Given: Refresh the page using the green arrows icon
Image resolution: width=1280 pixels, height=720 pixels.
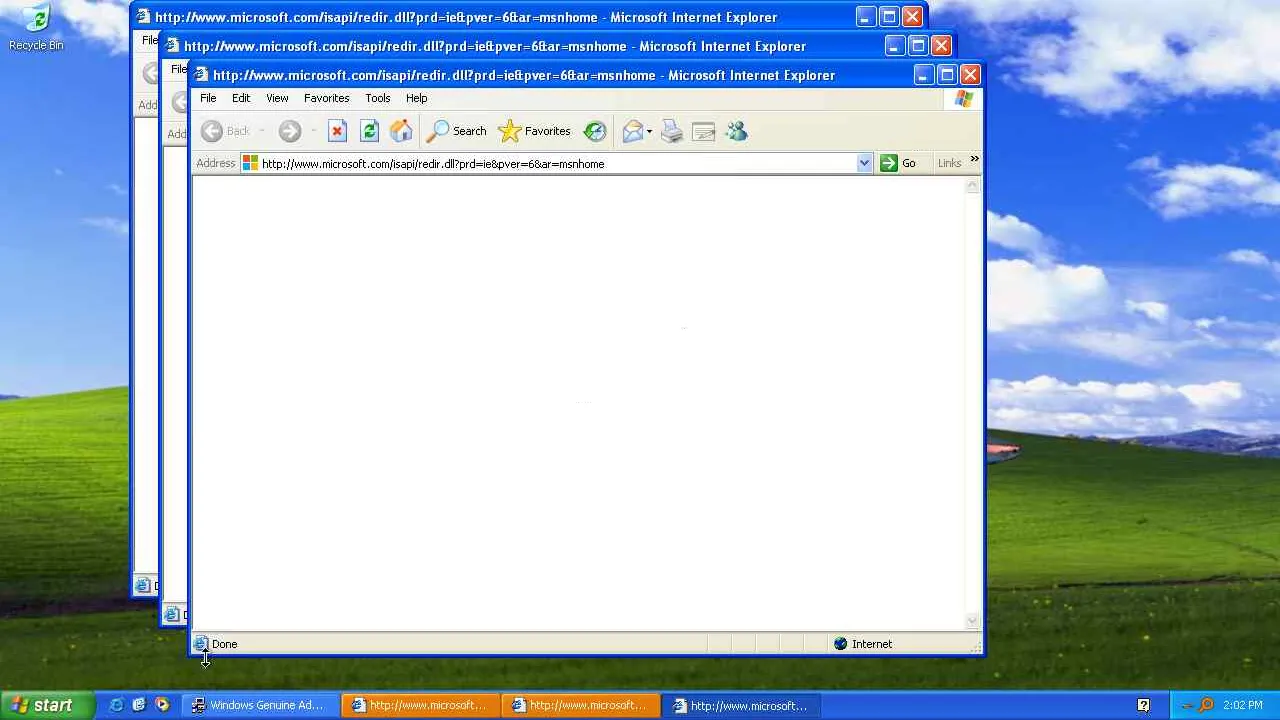Looking at the screenshot, I should [369, 131].
